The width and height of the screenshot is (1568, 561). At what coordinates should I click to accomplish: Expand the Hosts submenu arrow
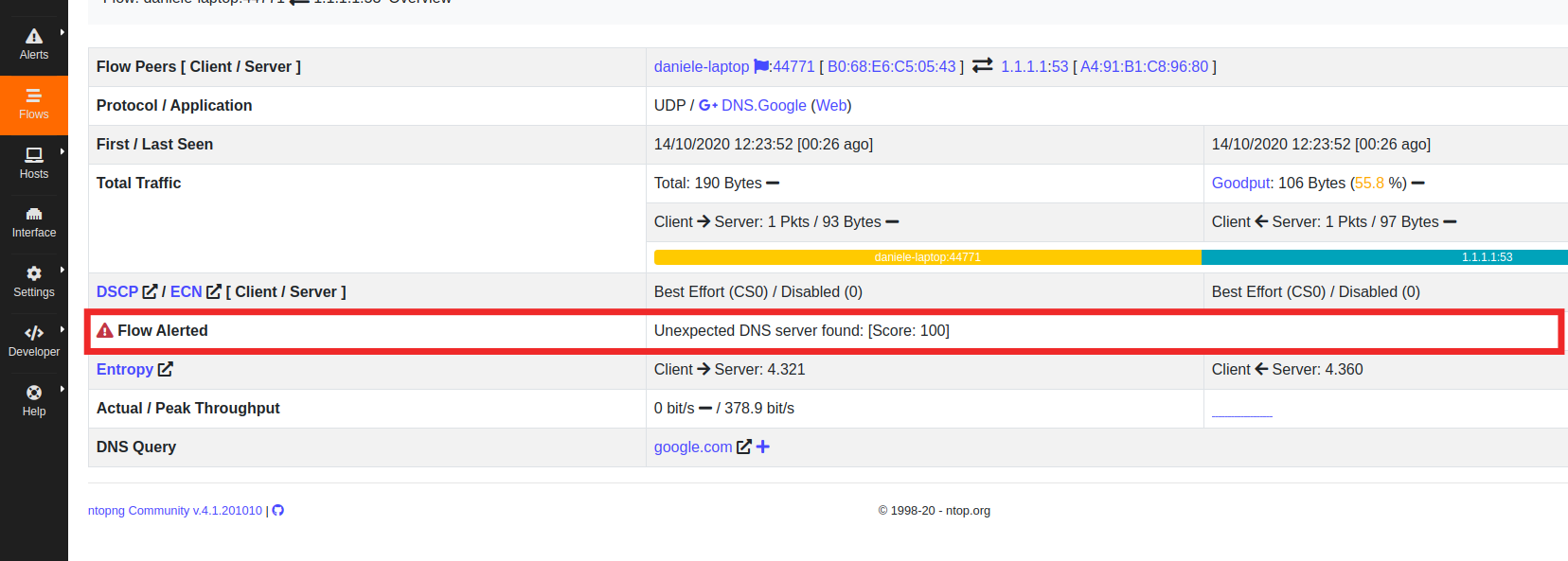62,151
